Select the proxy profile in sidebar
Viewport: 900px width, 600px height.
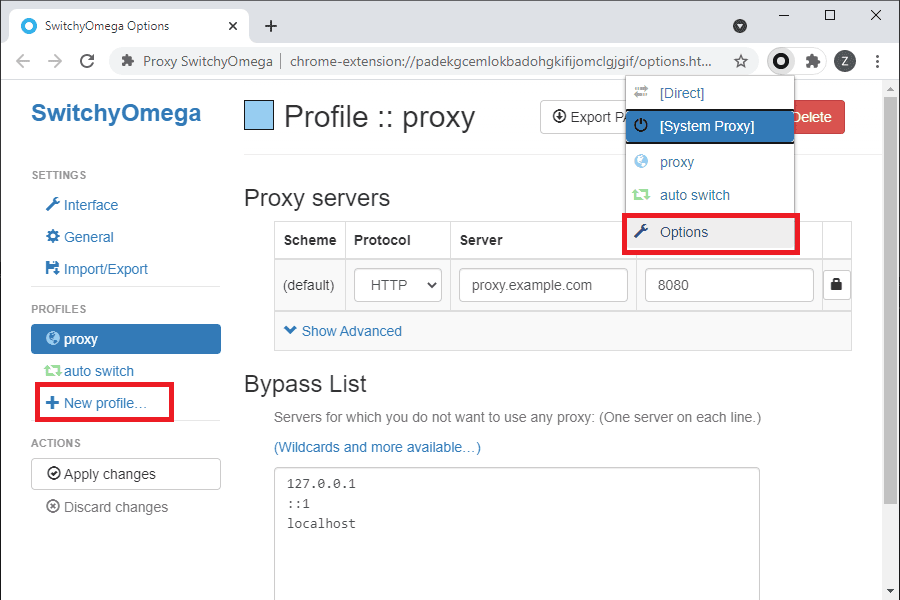click(x=126, y=339)
